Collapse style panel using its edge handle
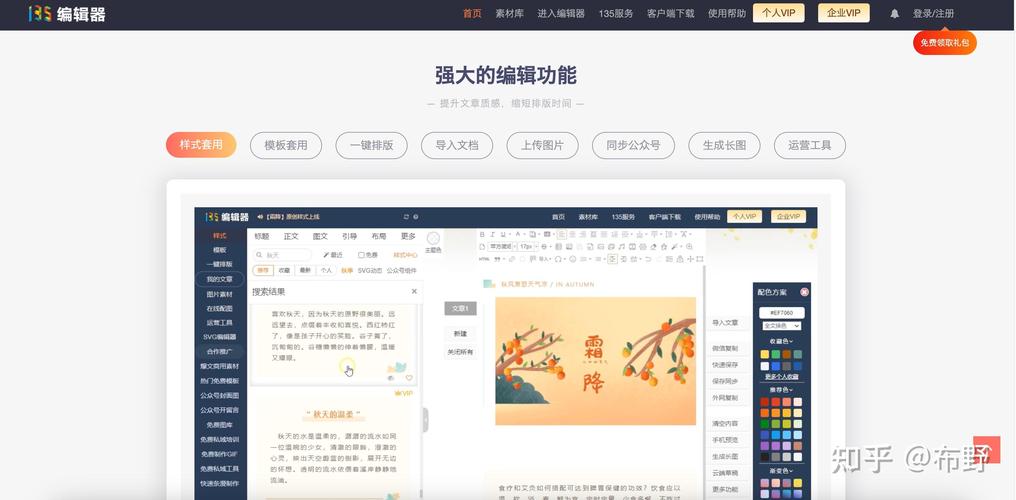 425,419
